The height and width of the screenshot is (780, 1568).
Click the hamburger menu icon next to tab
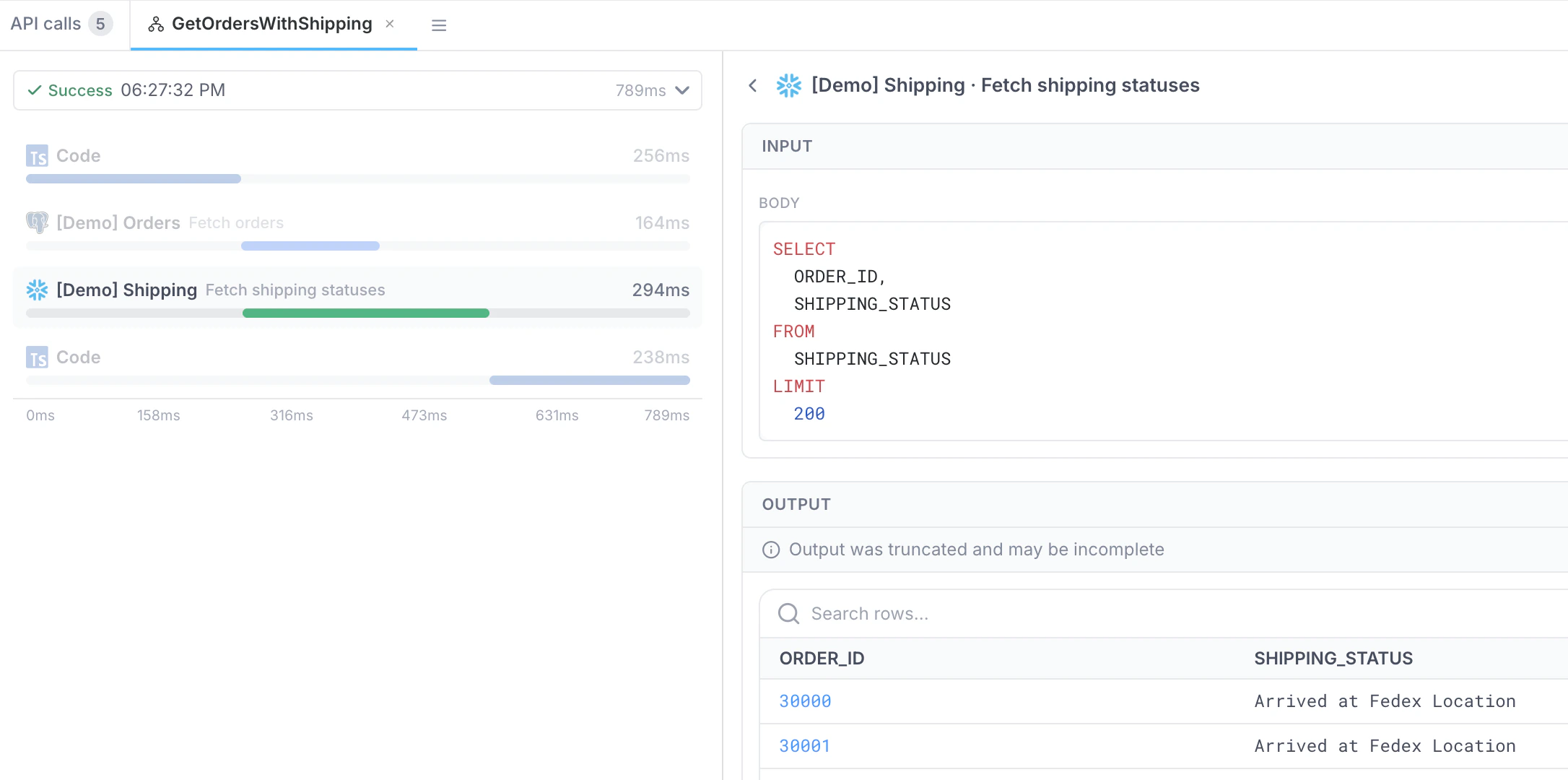point(439,25)
